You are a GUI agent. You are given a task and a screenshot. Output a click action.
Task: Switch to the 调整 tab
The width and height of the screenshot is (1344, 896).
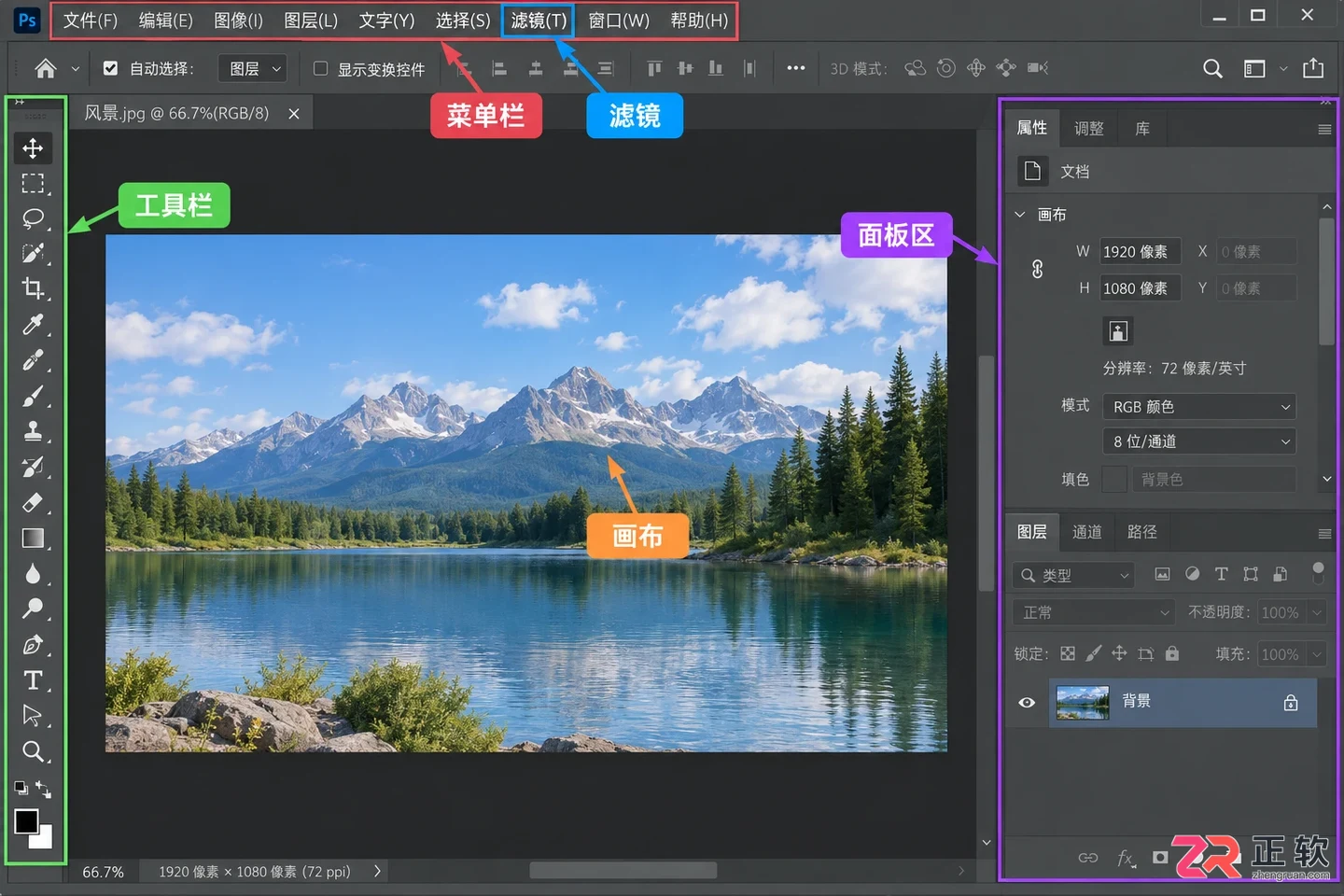click(1089, 129)
